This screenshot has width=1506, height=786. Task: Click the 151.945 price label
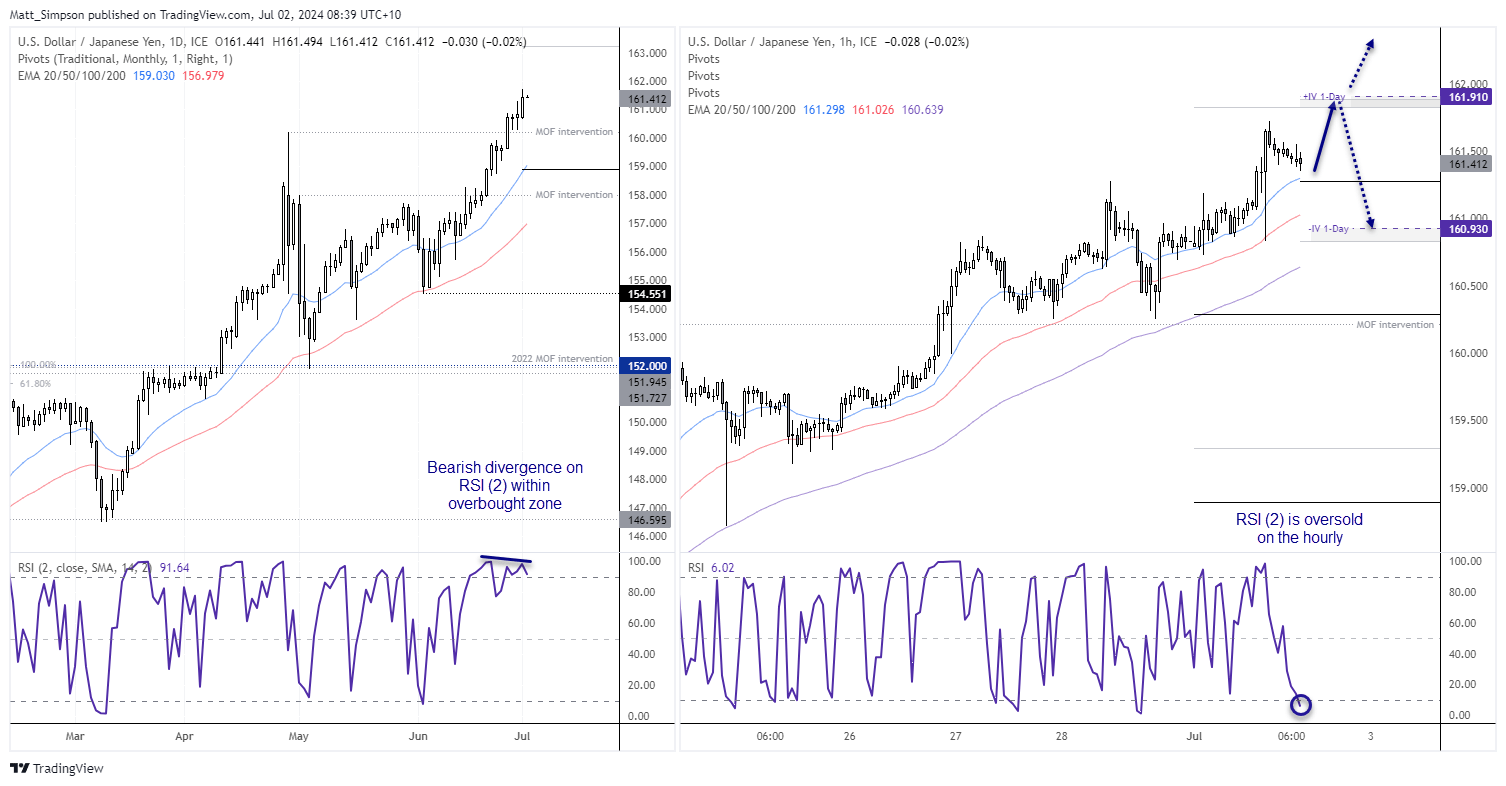(646, 382)
